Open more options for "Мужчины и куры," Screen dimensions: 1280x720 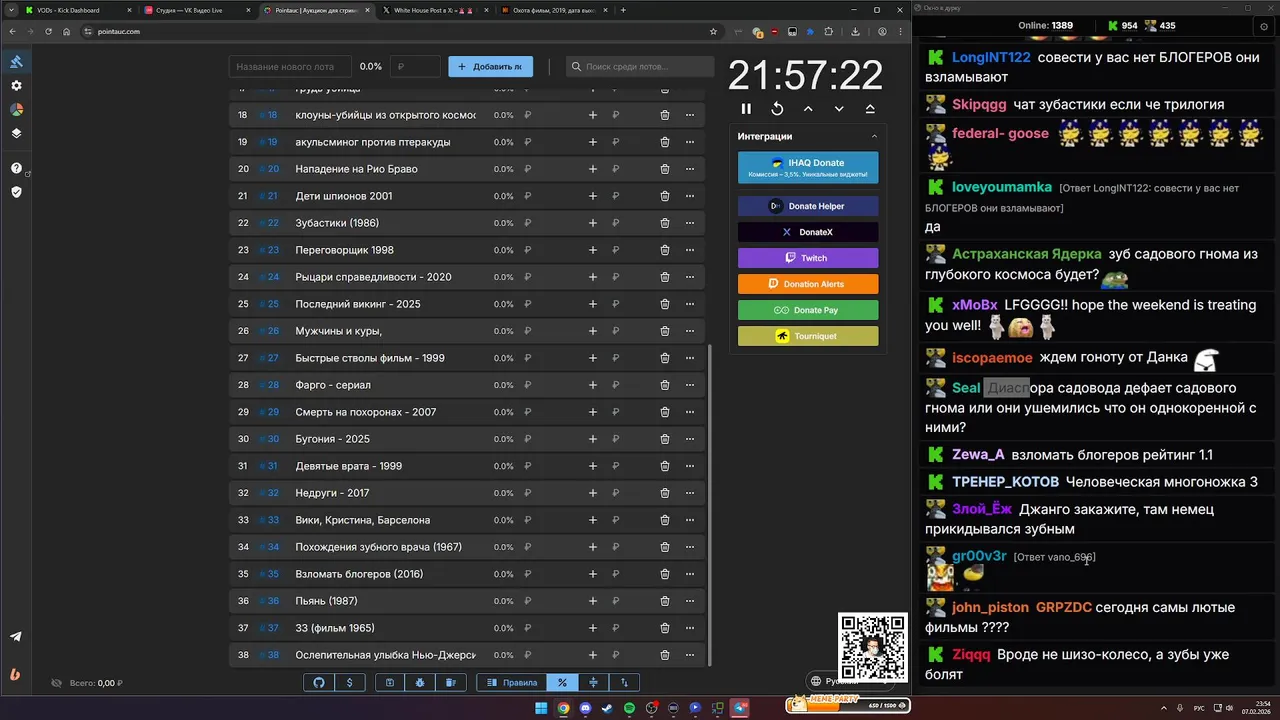(x=690, y=331)
